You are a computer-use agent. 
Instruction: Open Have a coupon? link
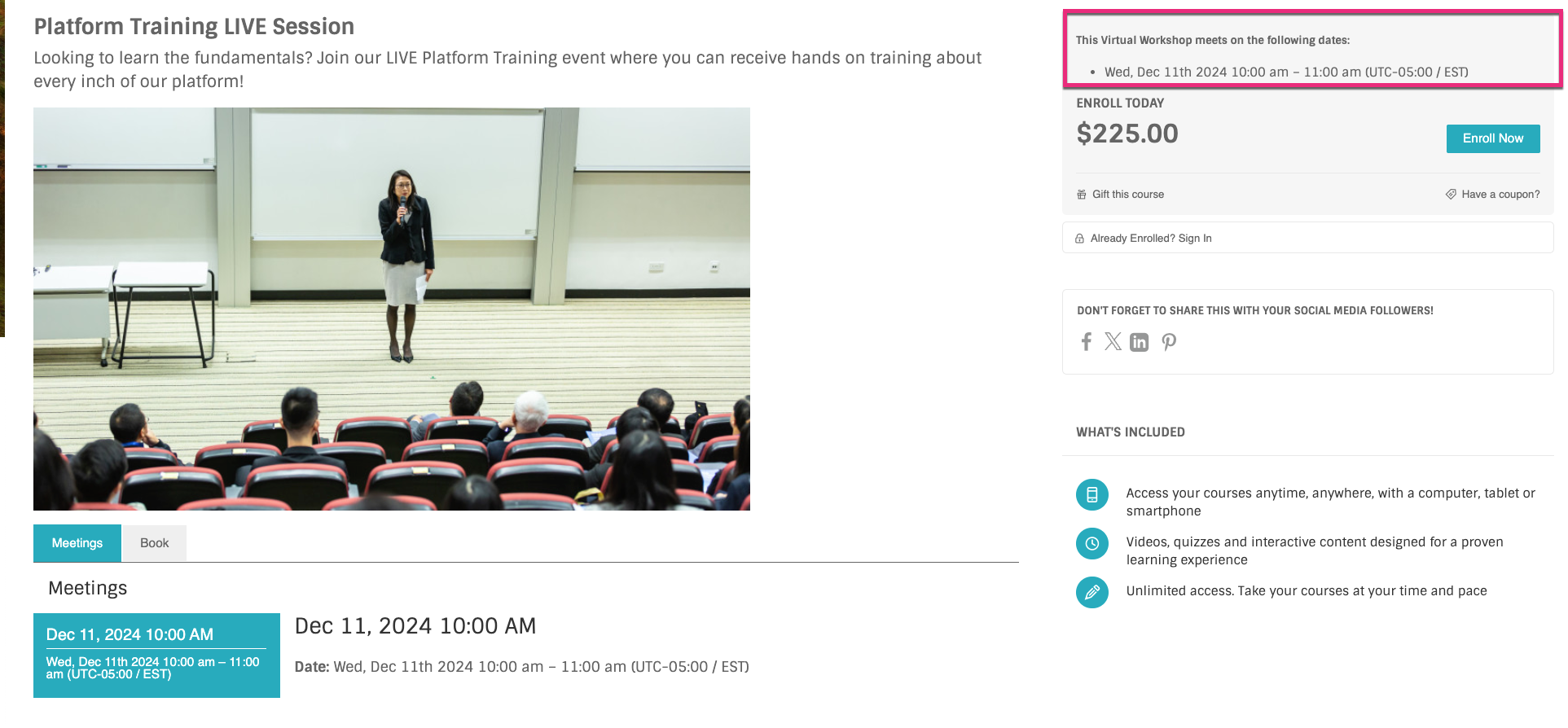point(1500,195)
